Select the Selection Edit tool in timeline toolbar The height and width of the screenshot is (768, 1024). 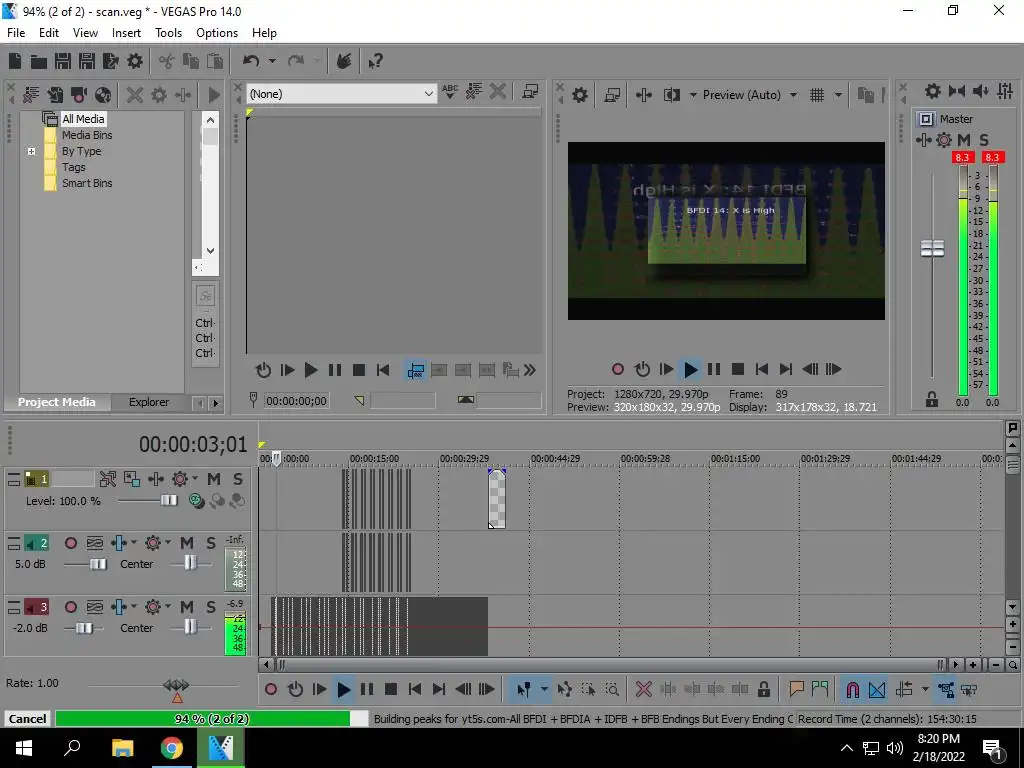(x=588, y=689)
